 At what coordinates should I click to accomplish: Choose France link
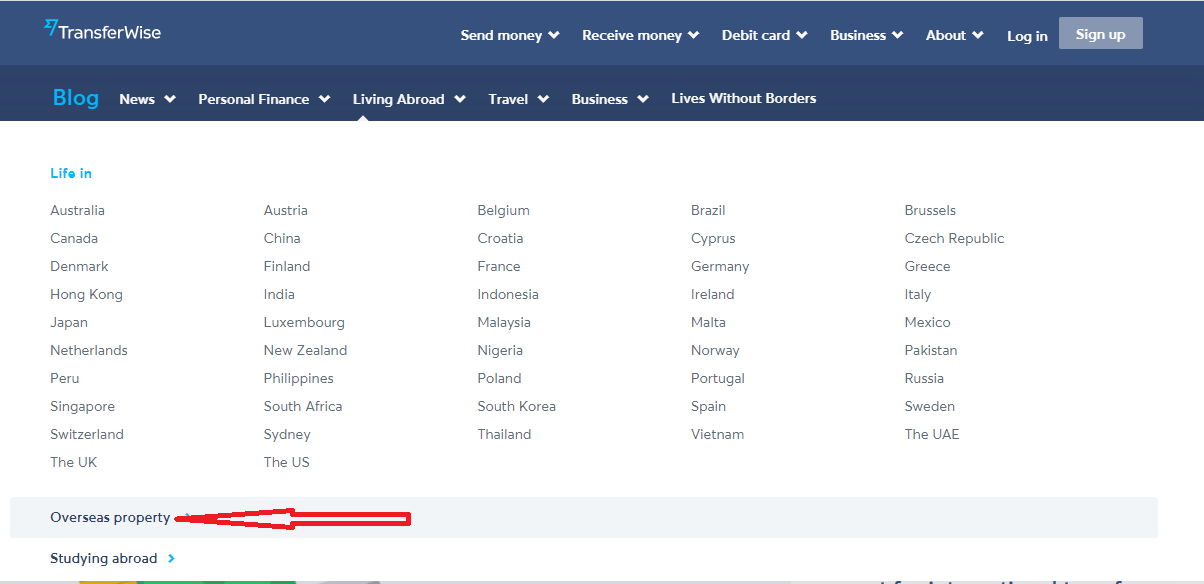point(499,266)
